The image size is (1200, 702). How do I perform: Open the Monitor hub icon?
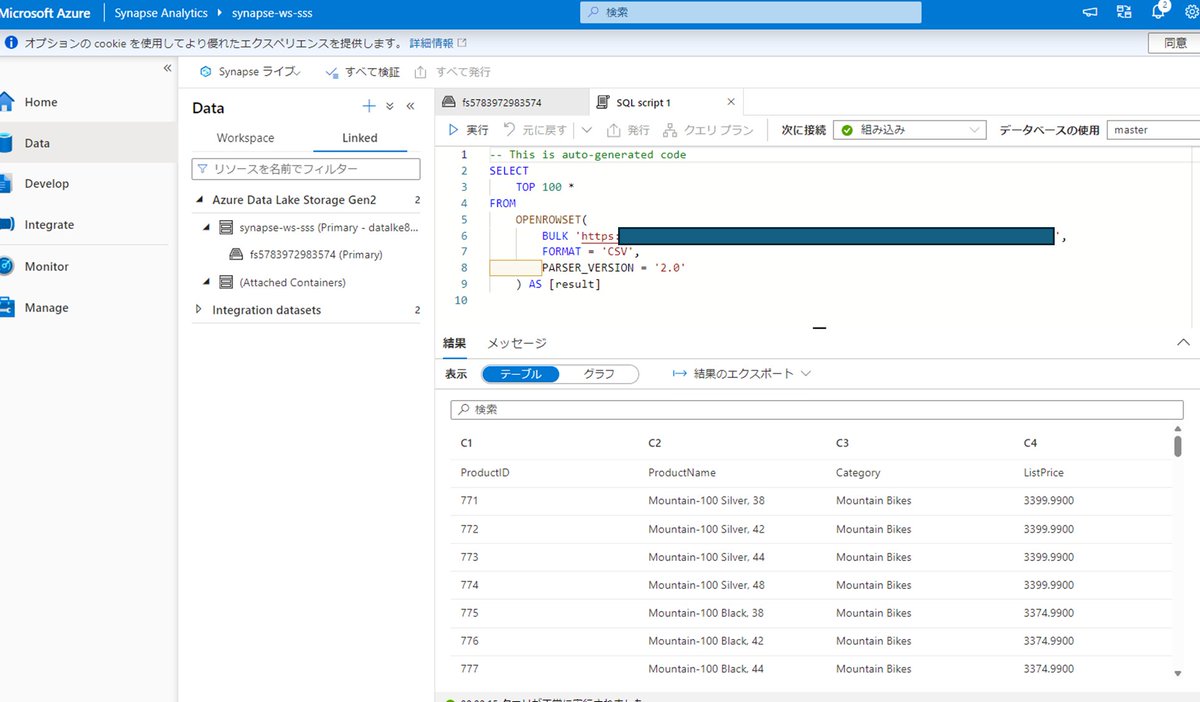click(6, 266)
